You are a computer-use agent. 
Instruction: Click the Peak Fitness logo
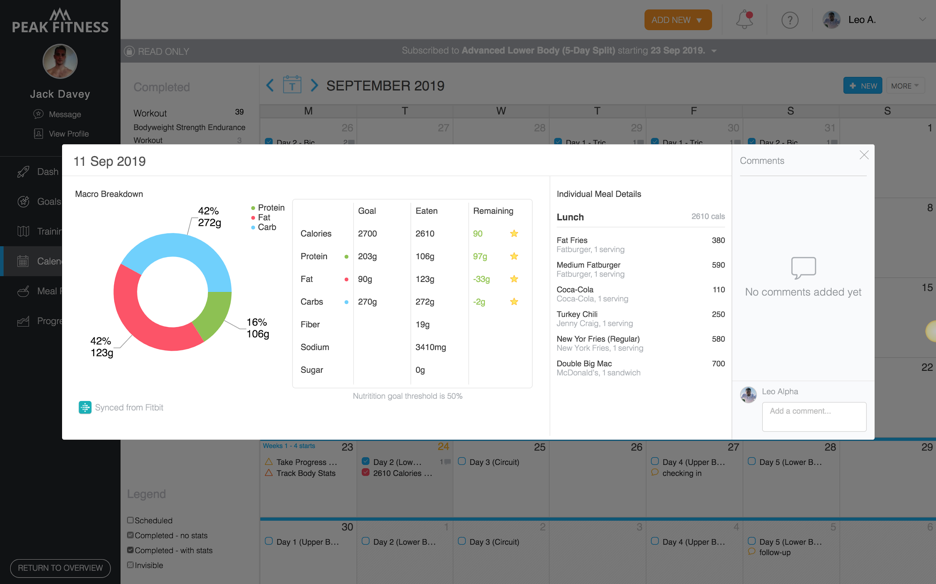60,21
